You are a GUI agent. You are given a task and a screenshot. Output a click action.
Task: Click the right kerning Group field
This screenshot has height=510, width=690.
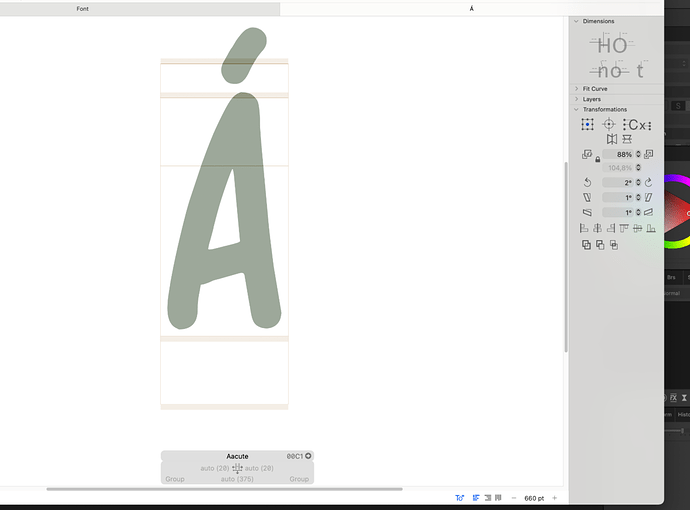pyautogui.click(x=299, y=479)
